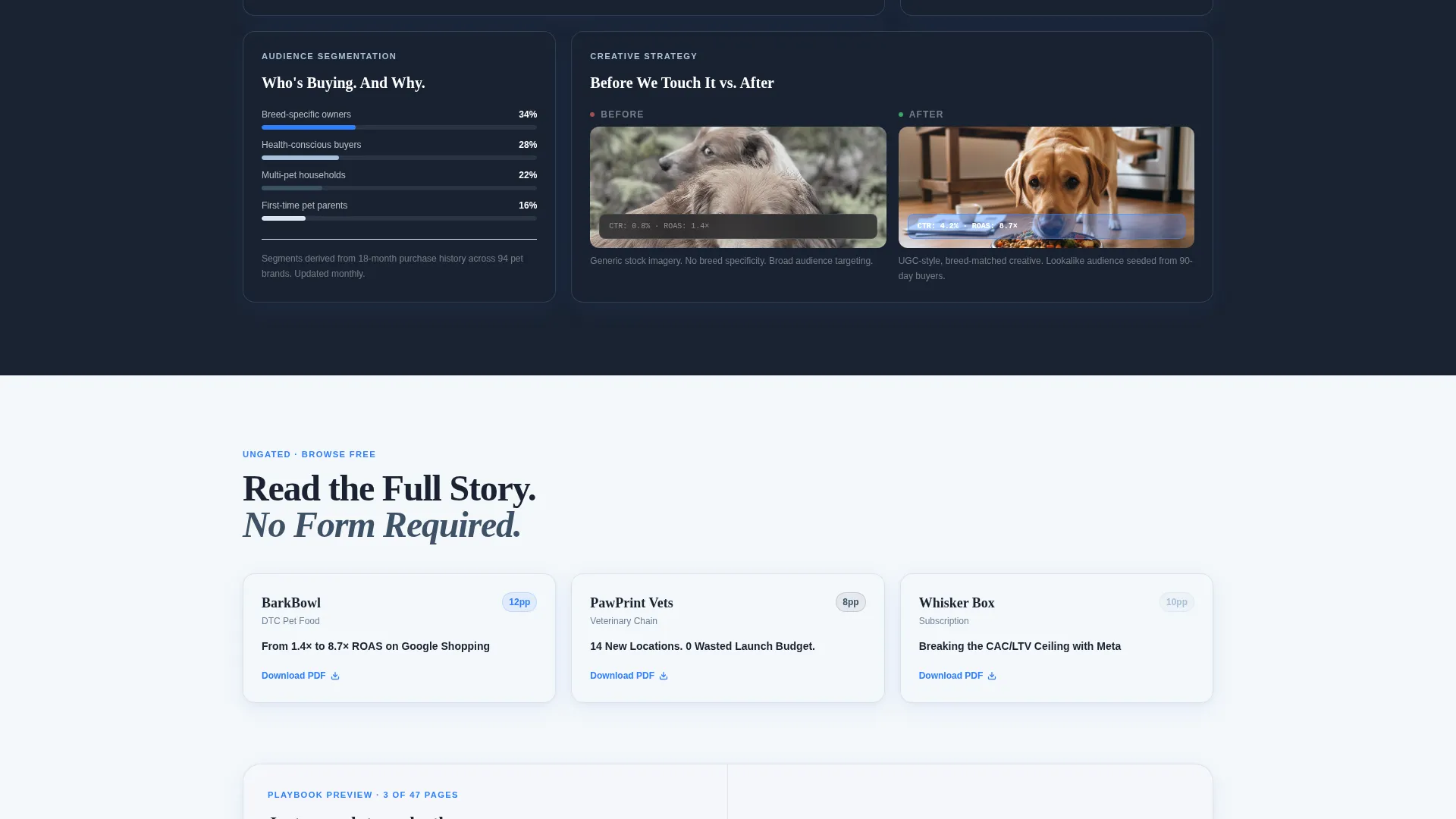Click the Multi-pet households progress bar
Image resolution: width=1456 pixels, height=819 pixels.
click(399, 188)
